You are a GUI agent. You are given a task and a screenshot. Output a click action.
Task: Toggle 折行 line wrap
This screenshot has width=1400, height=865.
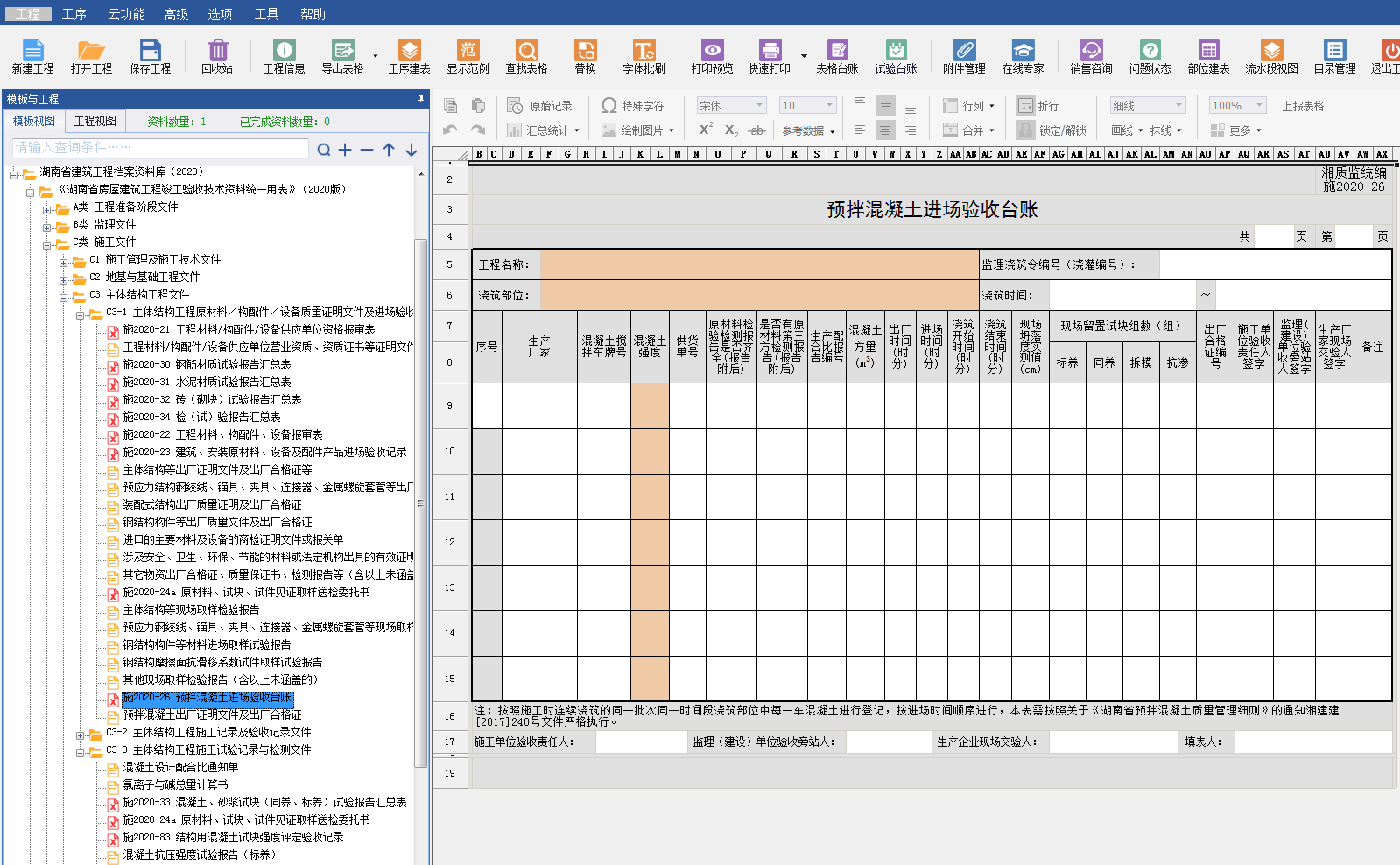point(1038,106)
